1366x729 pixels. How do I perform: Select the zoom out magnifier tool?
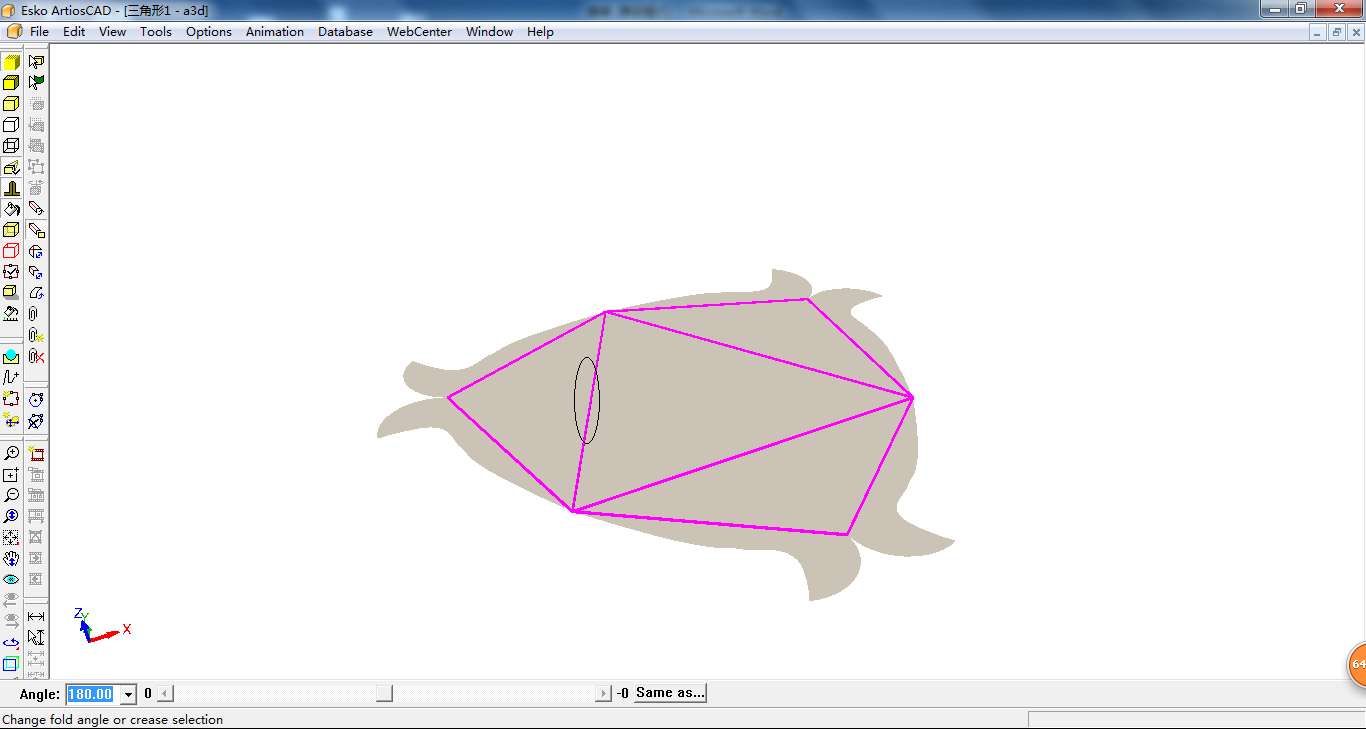click(11, 495)
